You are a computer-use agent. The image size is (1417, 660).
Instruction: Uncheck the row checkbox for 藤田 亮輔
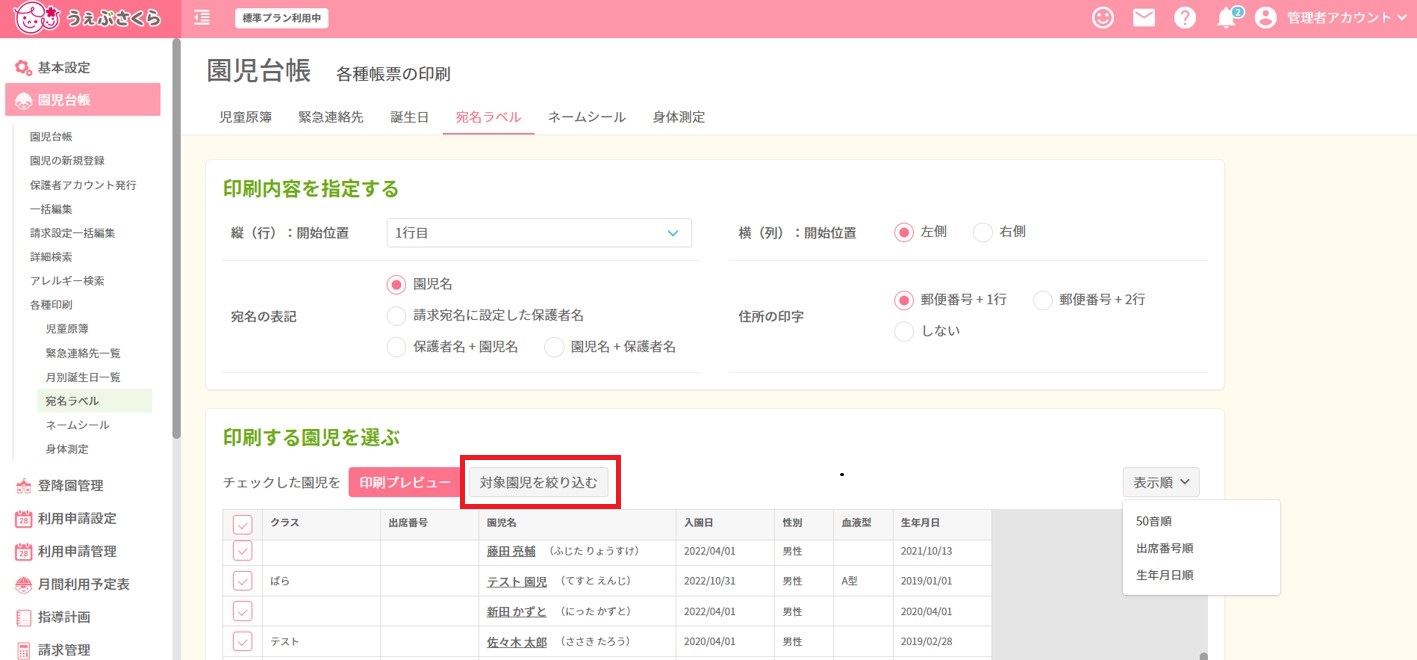(x=241, y=550)
